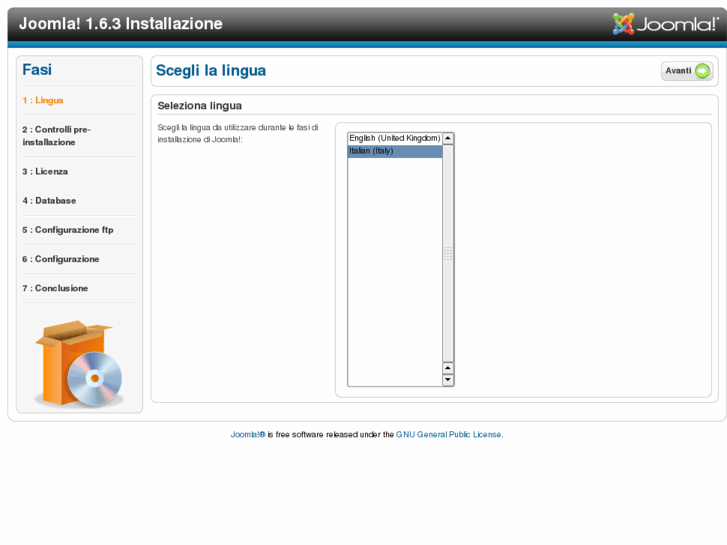Screen dimensions: 727x545
Task: Click the installation box and CD image
Action: coord(79,363)
